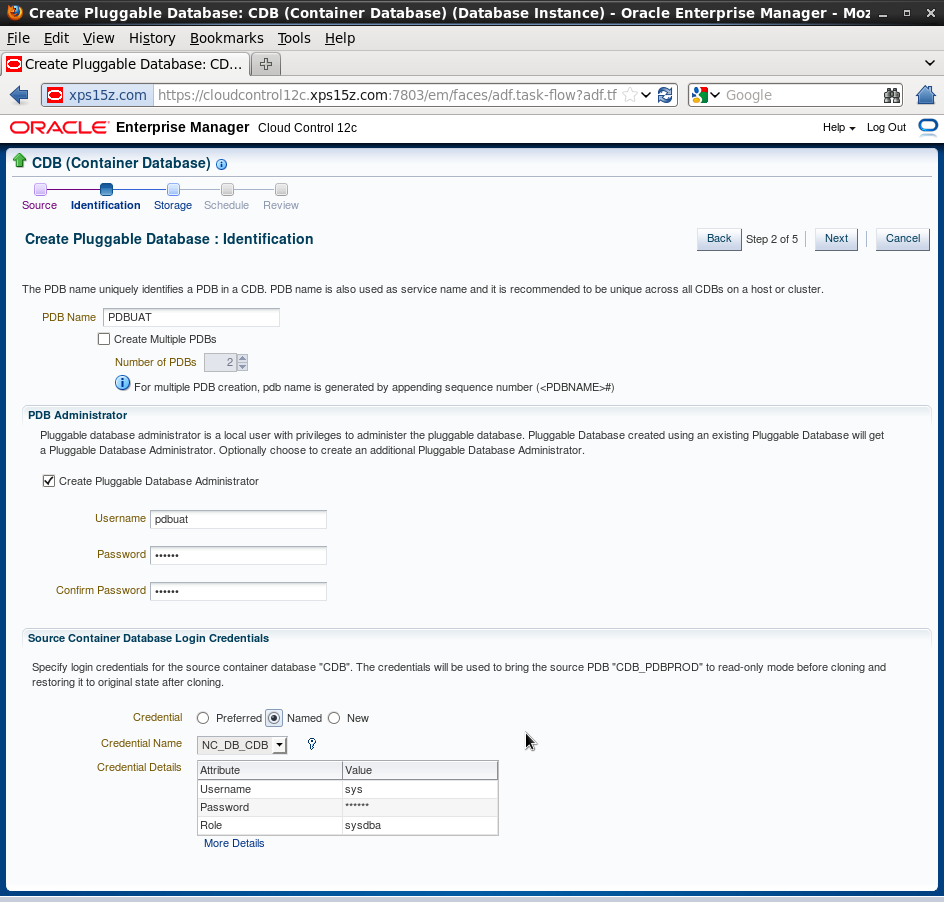Click the Storage train step marker
The image size is (944, 902).
click(173, 190)
